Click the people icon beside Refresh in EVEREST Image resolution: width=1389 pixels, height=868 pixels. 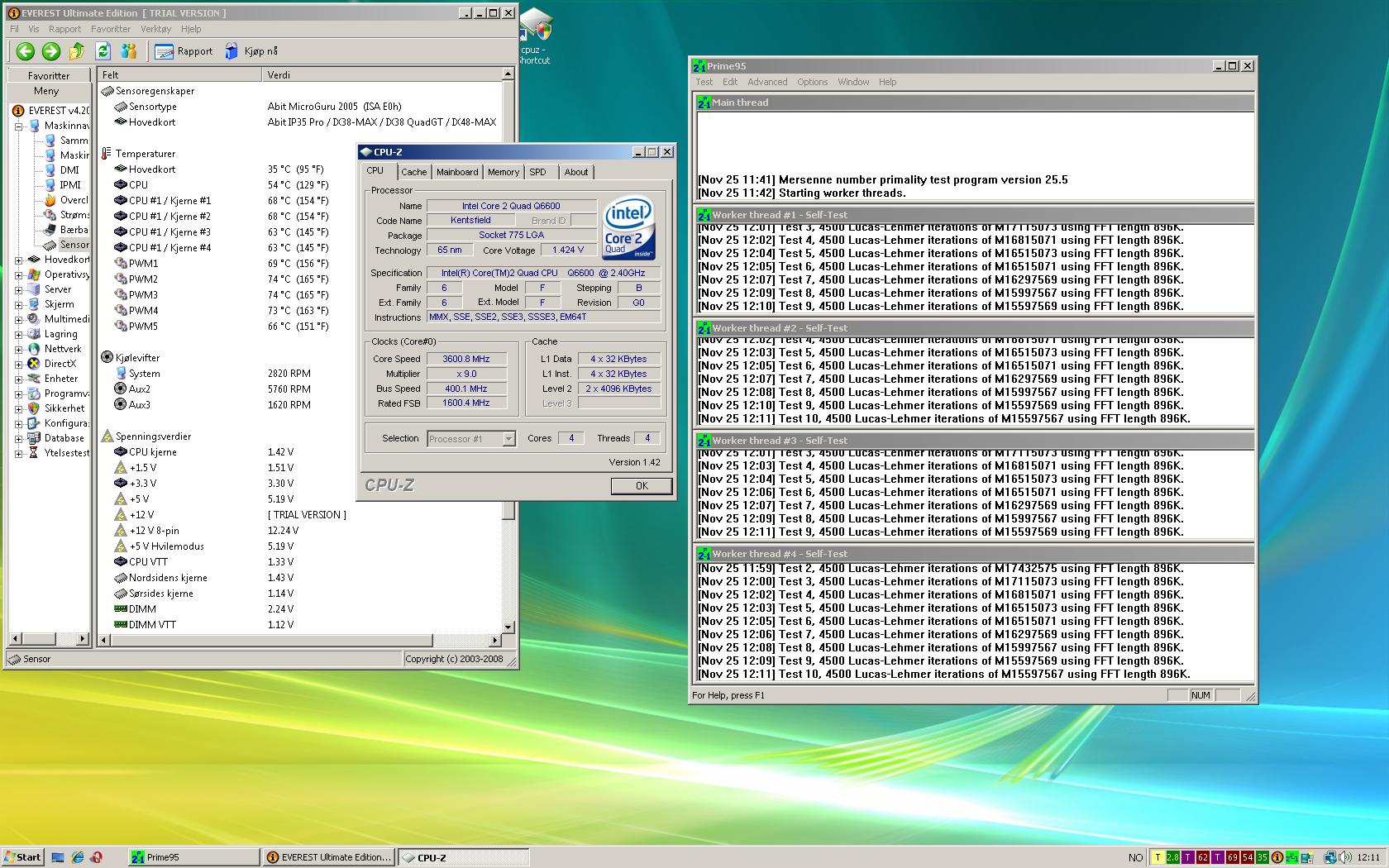pos(128,51)
